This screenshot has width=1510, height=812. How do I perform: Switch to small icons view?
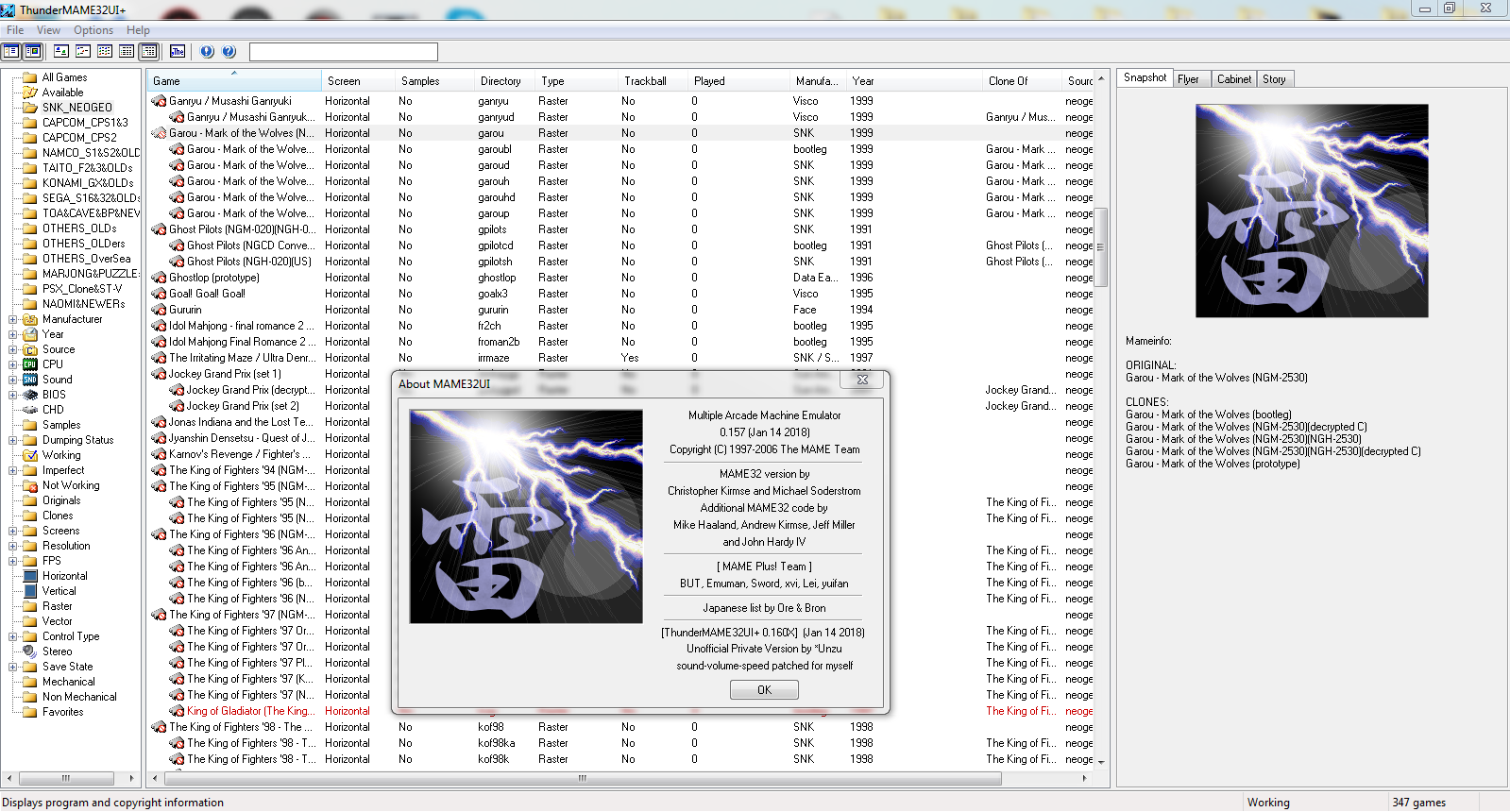click(x=83, y=51)
